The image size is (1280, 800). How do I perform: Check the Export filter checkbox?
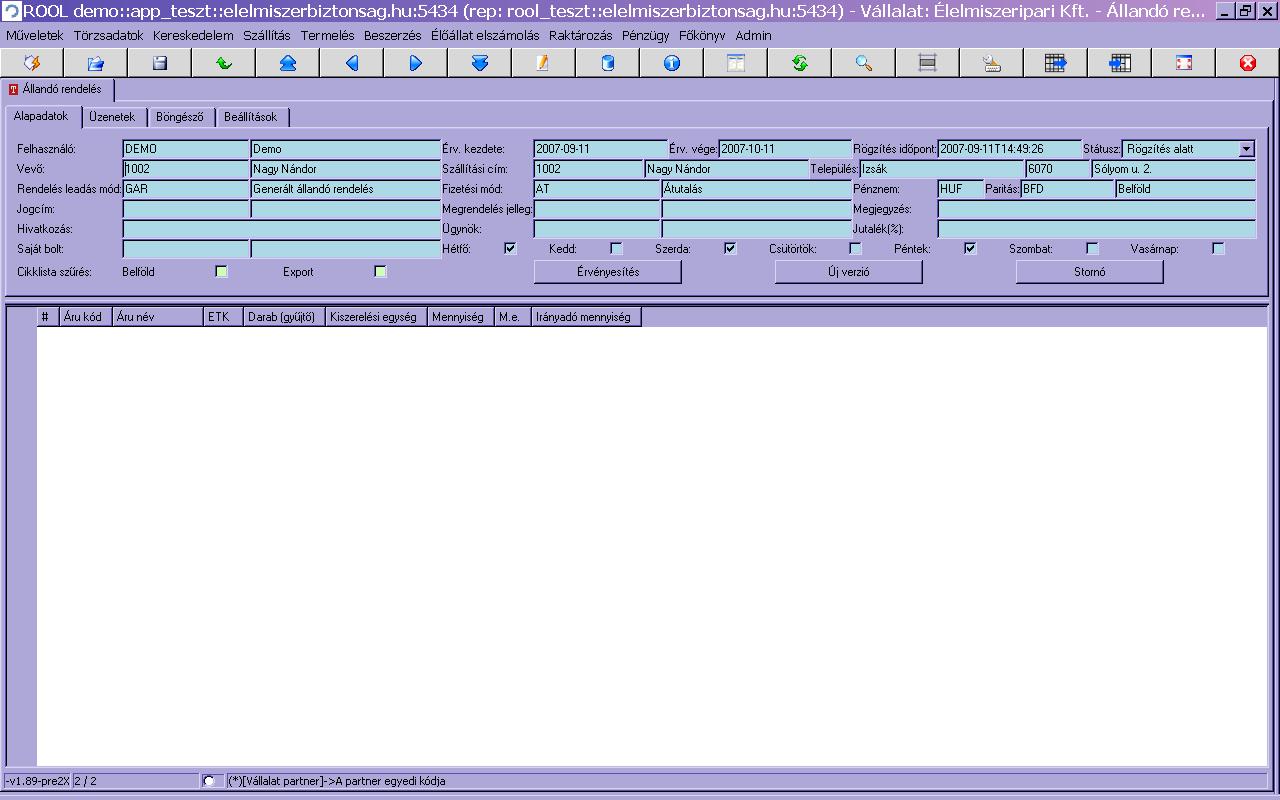(380, 271)
